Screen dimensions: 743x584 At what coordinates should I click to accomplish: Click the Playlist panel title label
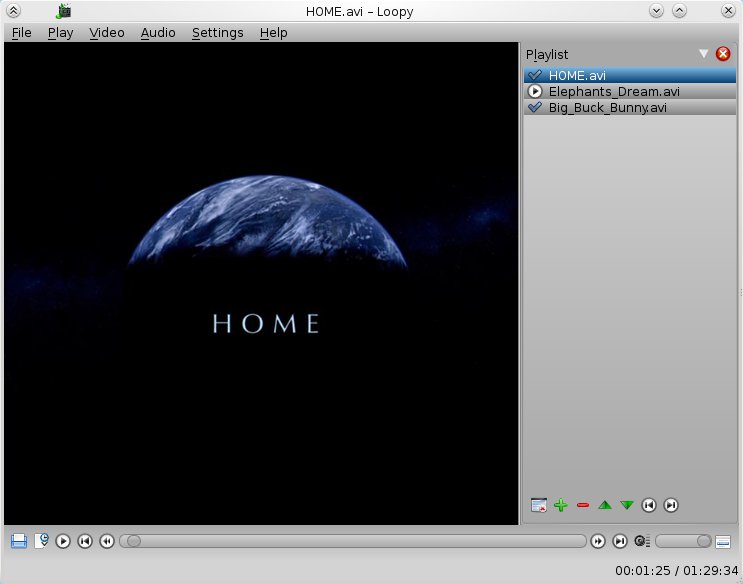[547, 55]
